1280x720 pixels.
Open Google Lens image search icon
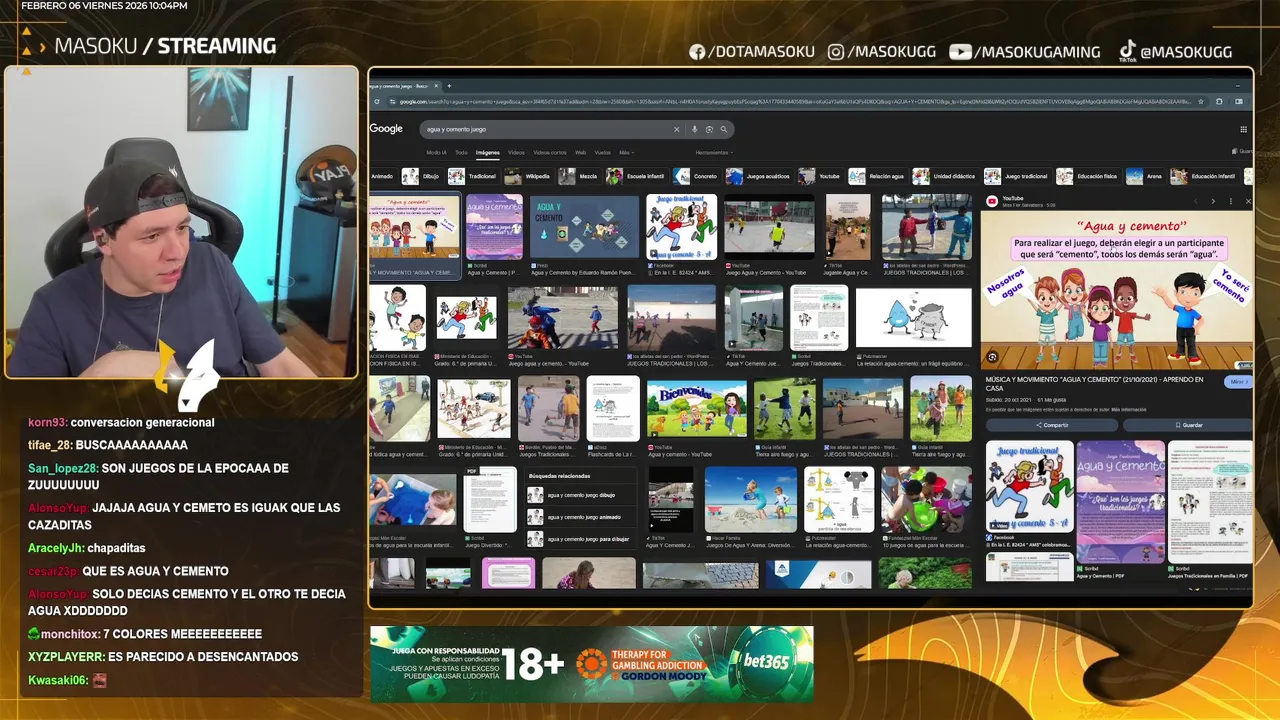(x=709, y=129)
